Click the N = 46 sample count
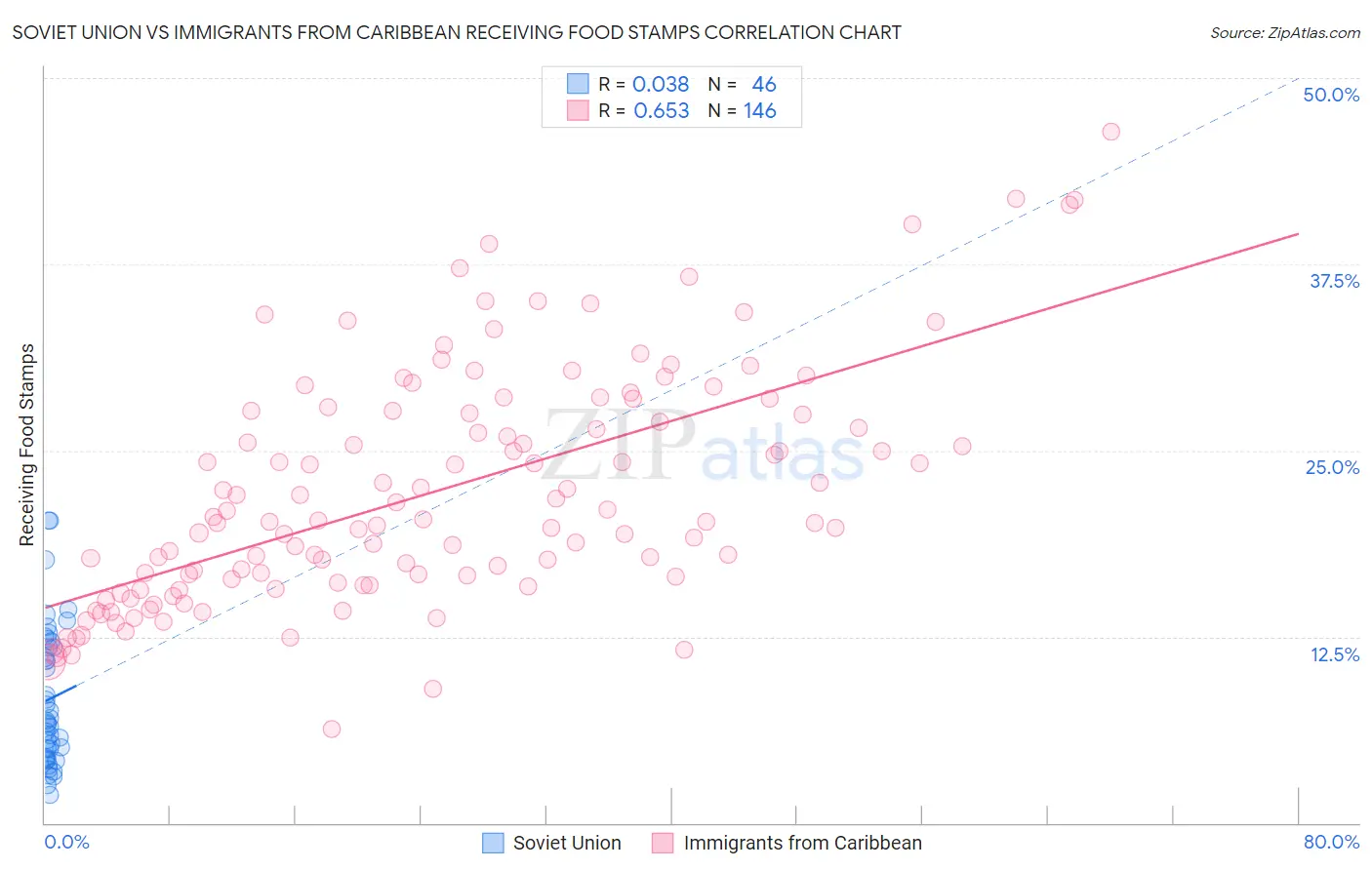The height and width of the screenshot is (870, 1372). click(x=742, y=85)
